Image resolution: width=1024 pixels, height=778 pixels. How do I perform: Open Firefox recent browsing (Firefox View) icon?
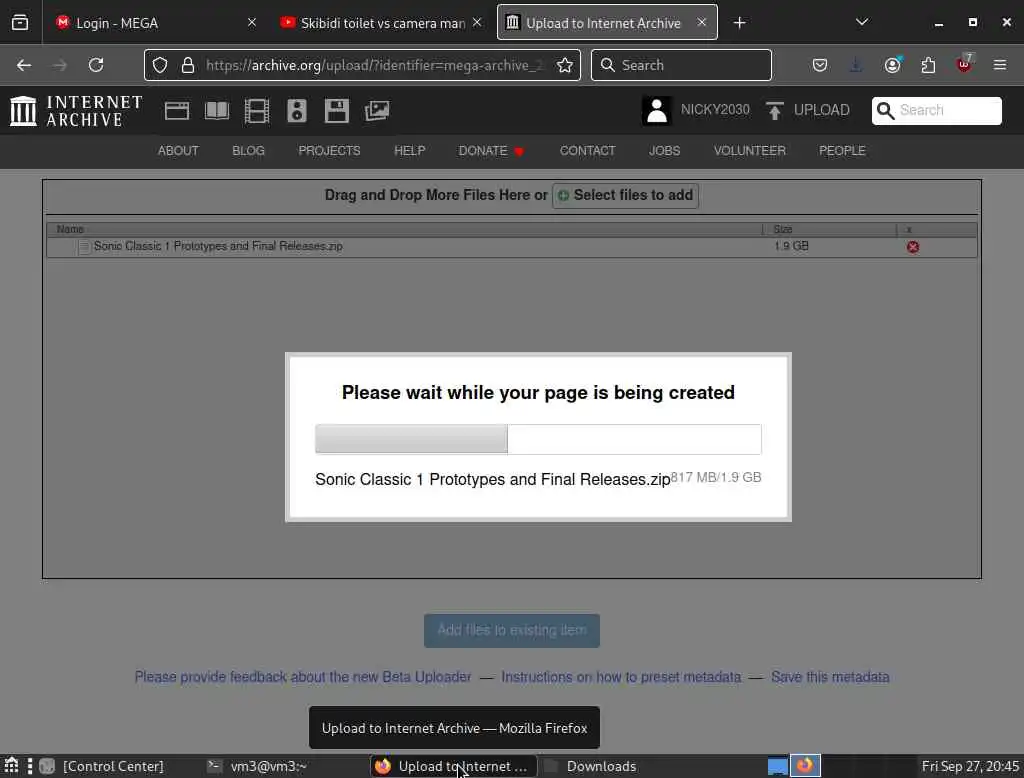point(20,22)
